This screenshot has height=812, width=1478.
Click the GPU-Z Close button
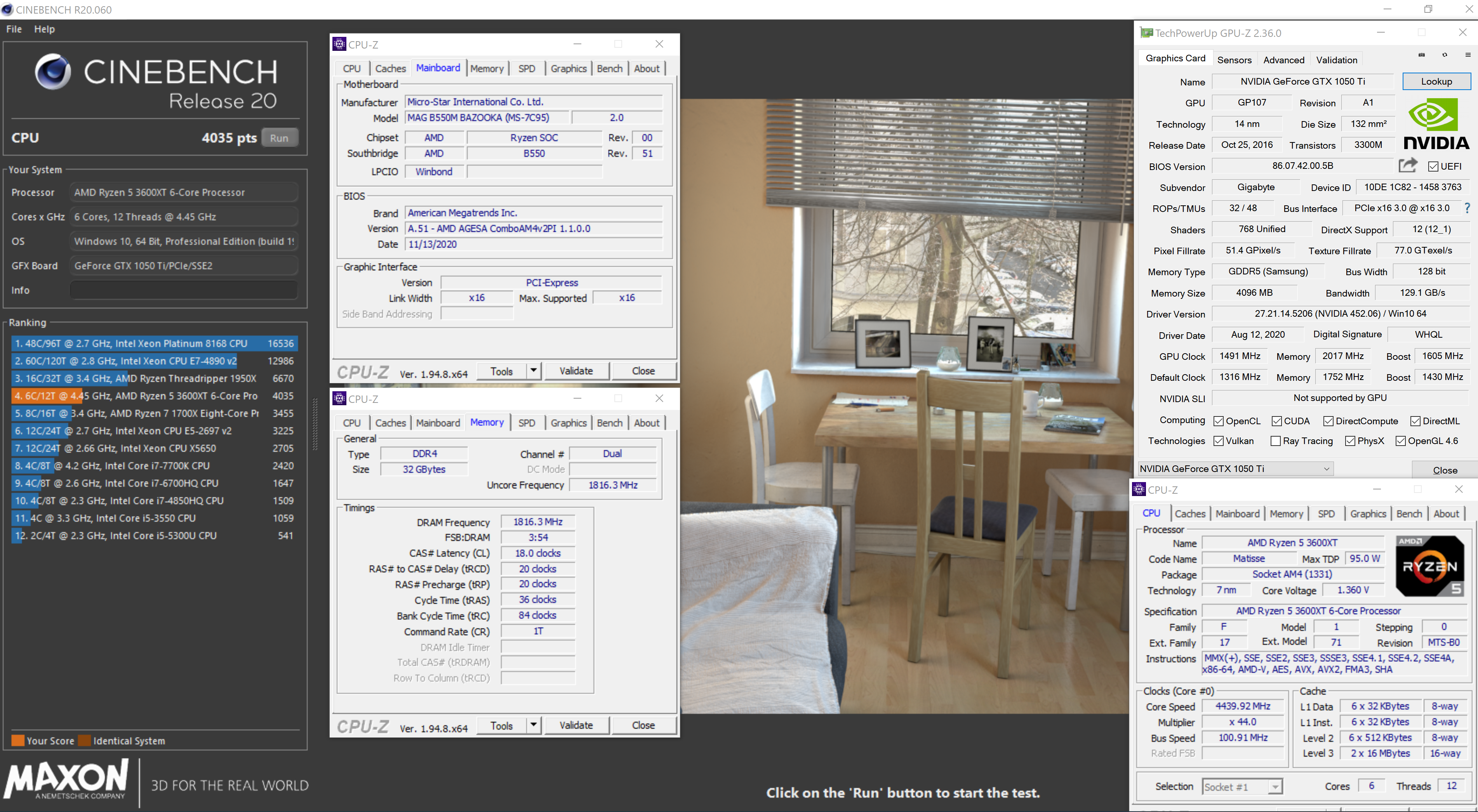click(1445, 470)
